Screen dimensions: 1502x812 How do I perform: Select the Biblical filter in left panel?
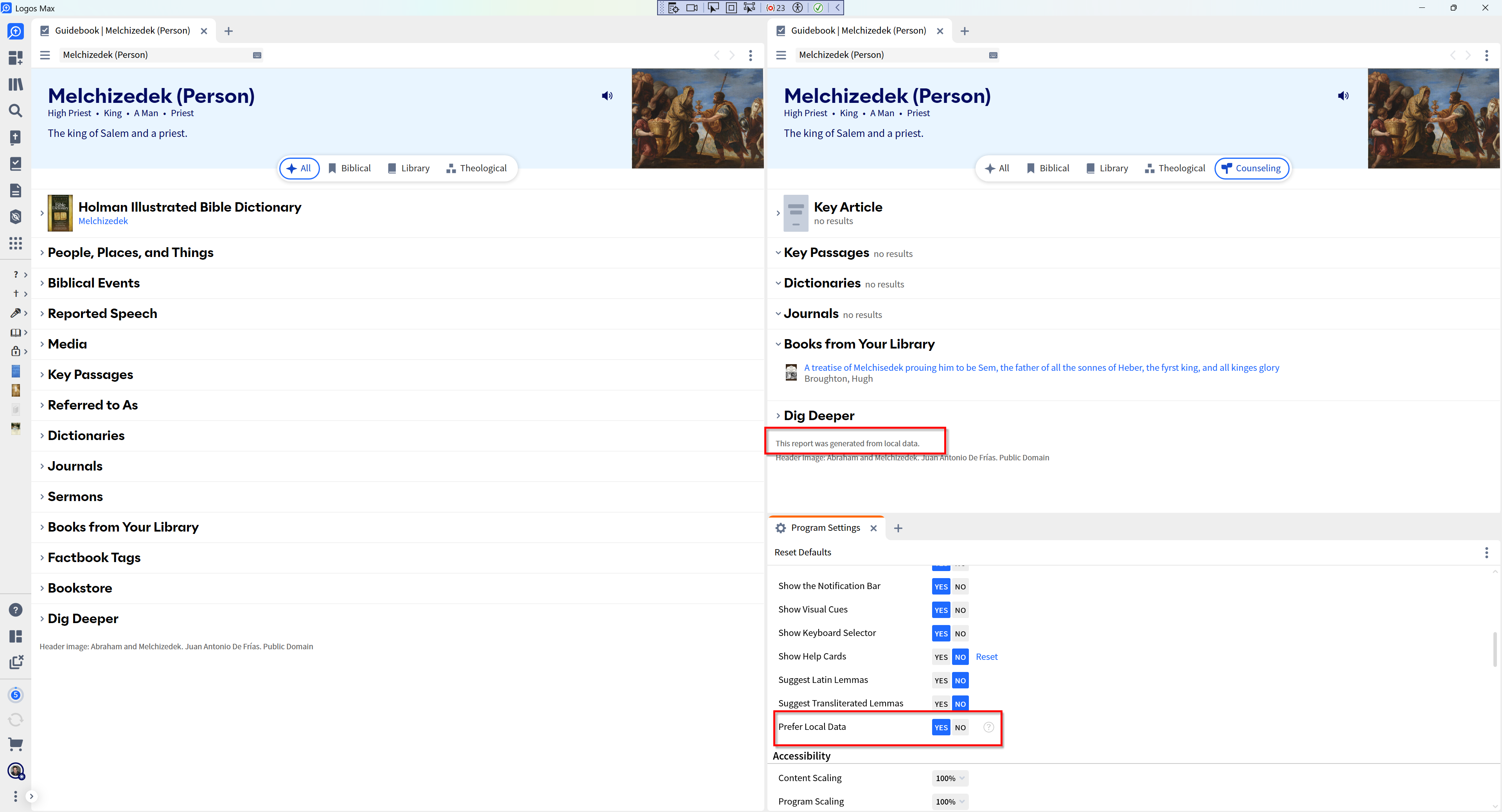tap(349, 169)
